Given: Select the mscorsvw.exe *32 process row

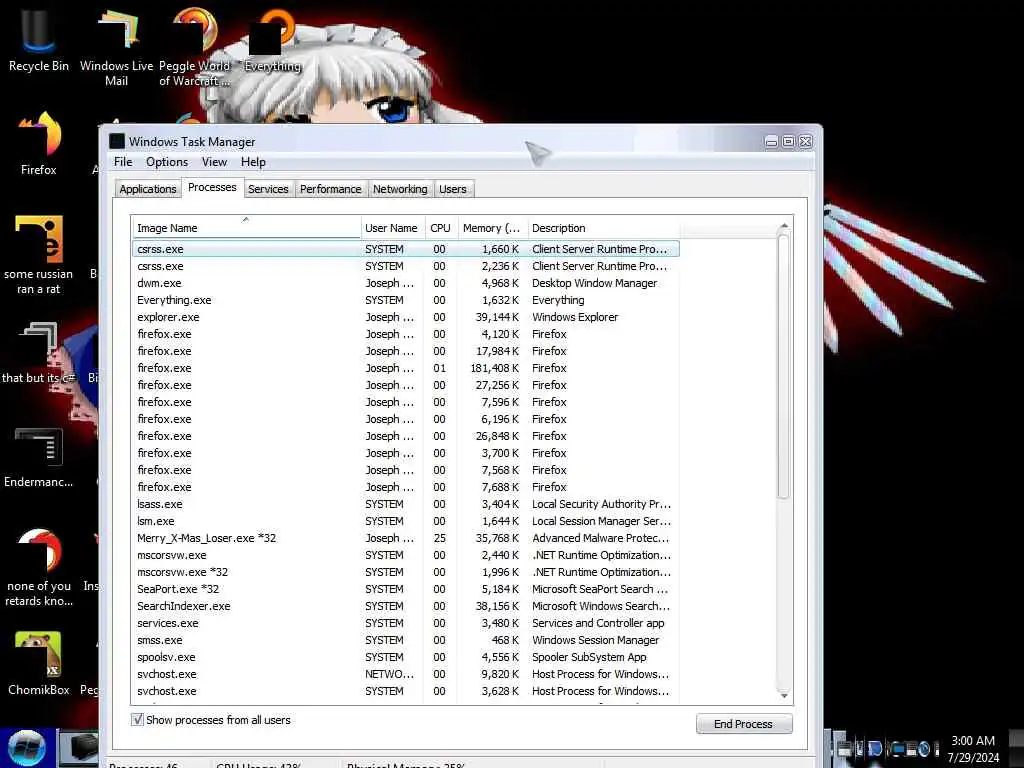Looking at the screenshot, I should pyautogui.click(x=406, y=571).
